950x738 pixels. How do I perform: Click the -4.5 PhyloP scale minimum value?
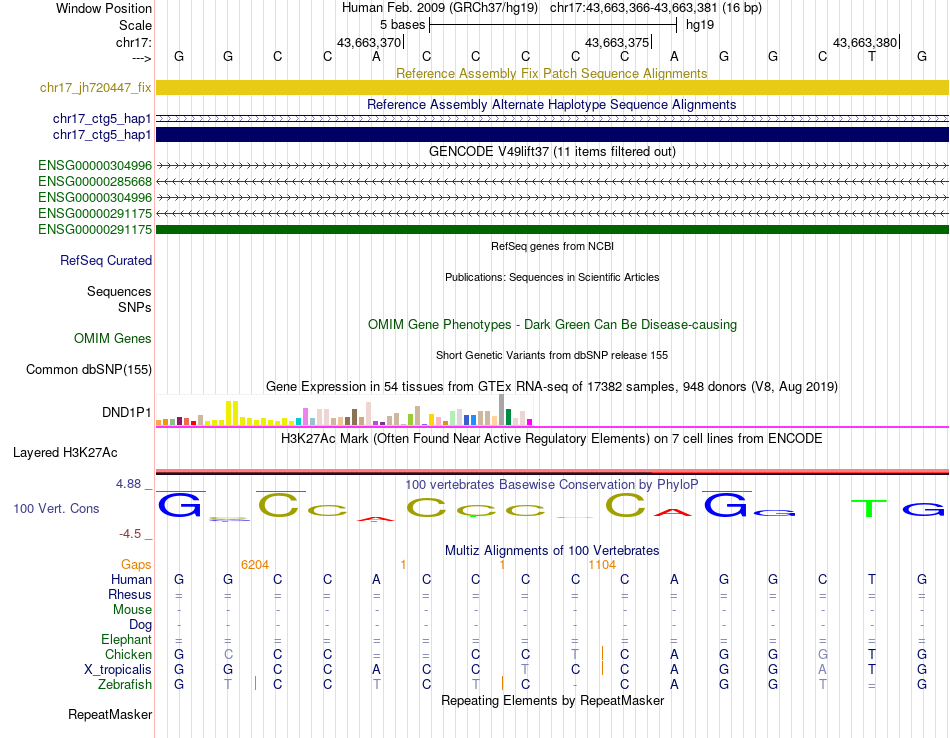[130, 534]
